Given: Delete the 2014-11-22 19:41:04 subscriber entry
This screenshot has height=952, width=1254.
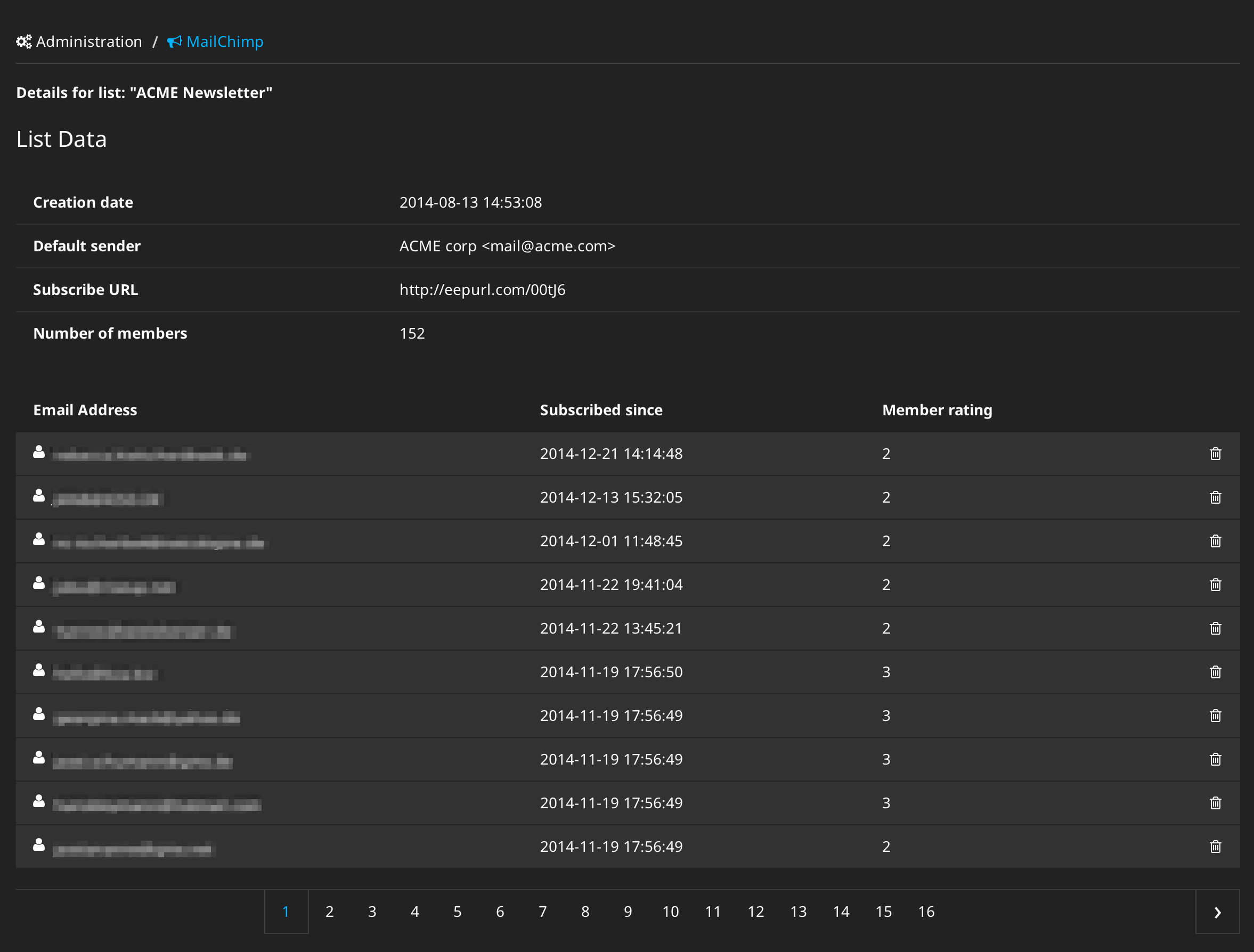Looking at the screenshot, I should (1216, 584).
